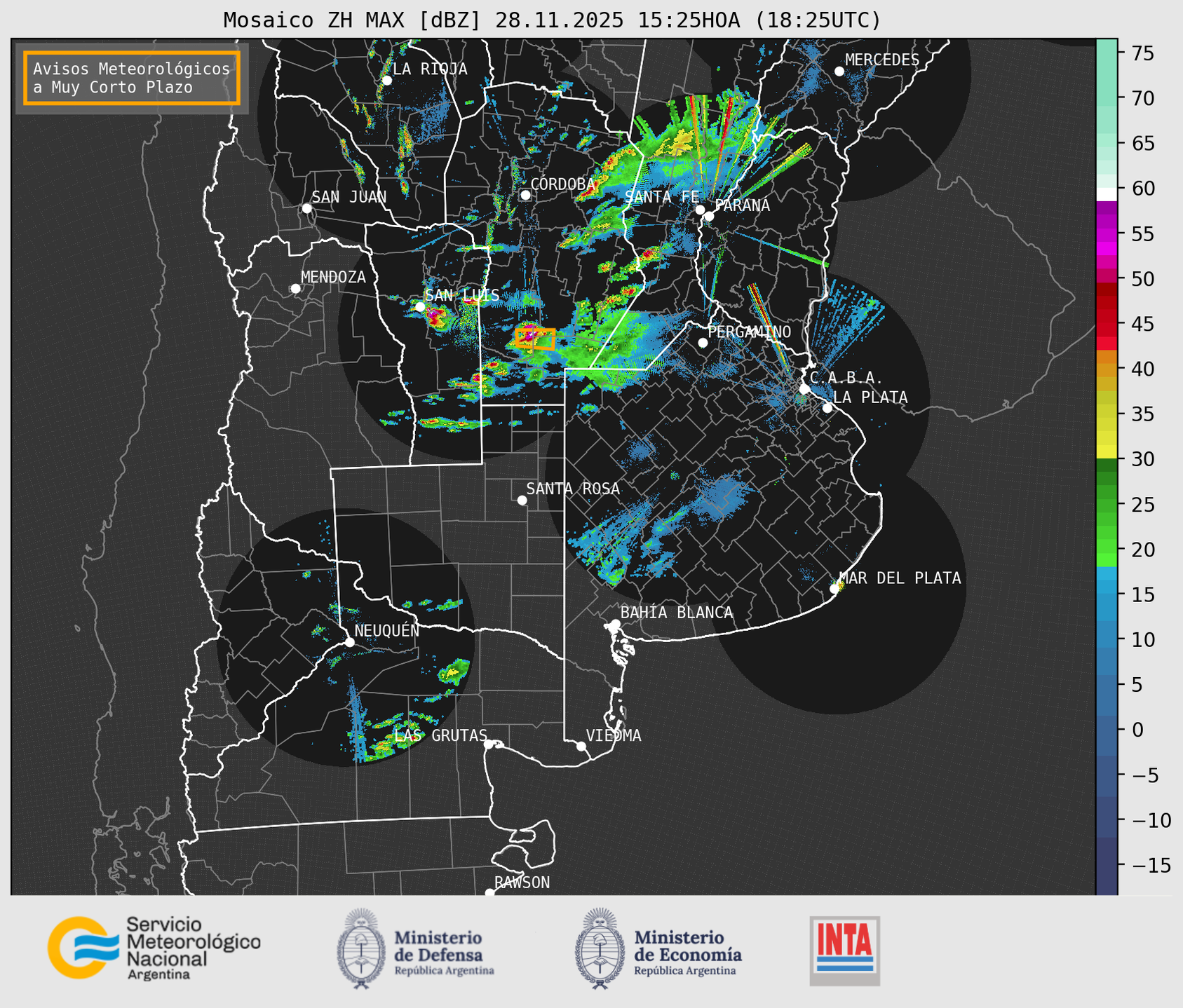
Task: Select the Córdoba city marker dot
Action: point(525,195)
